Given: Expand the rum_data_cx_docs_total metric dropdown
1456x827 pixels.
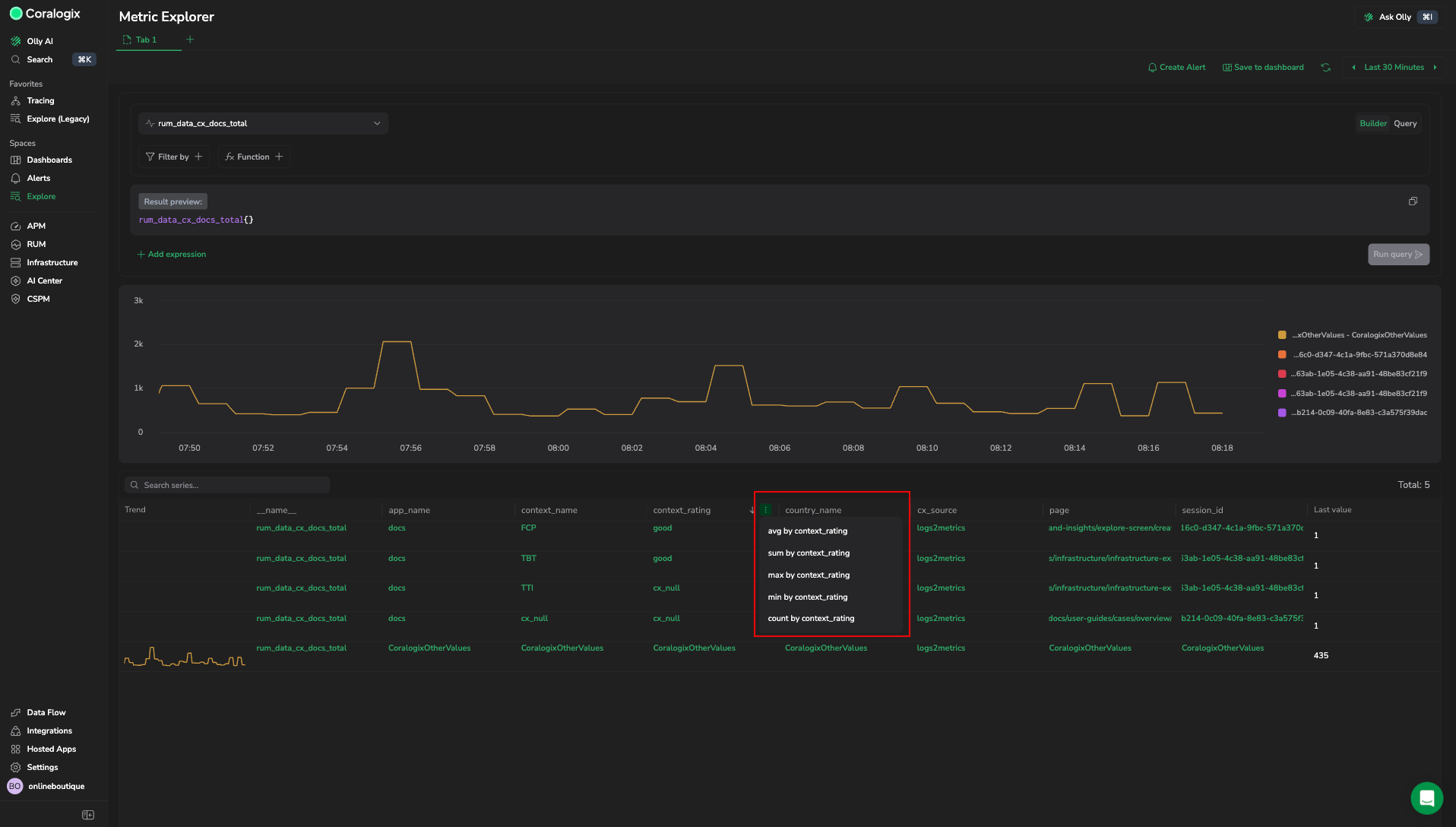Looking at the screenshot, I should pyautogui.click(x=263, y=123).
